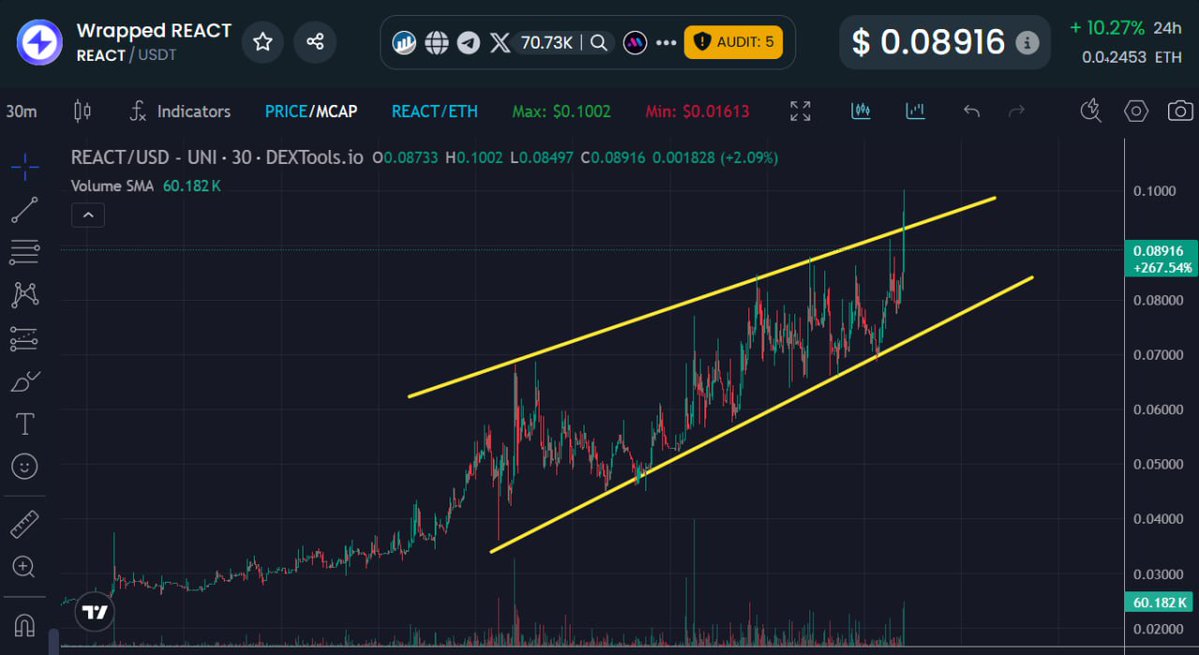Select the Fibonacci retracement tool
Viewport: 1199px width, 655px height.
[24, 252]
